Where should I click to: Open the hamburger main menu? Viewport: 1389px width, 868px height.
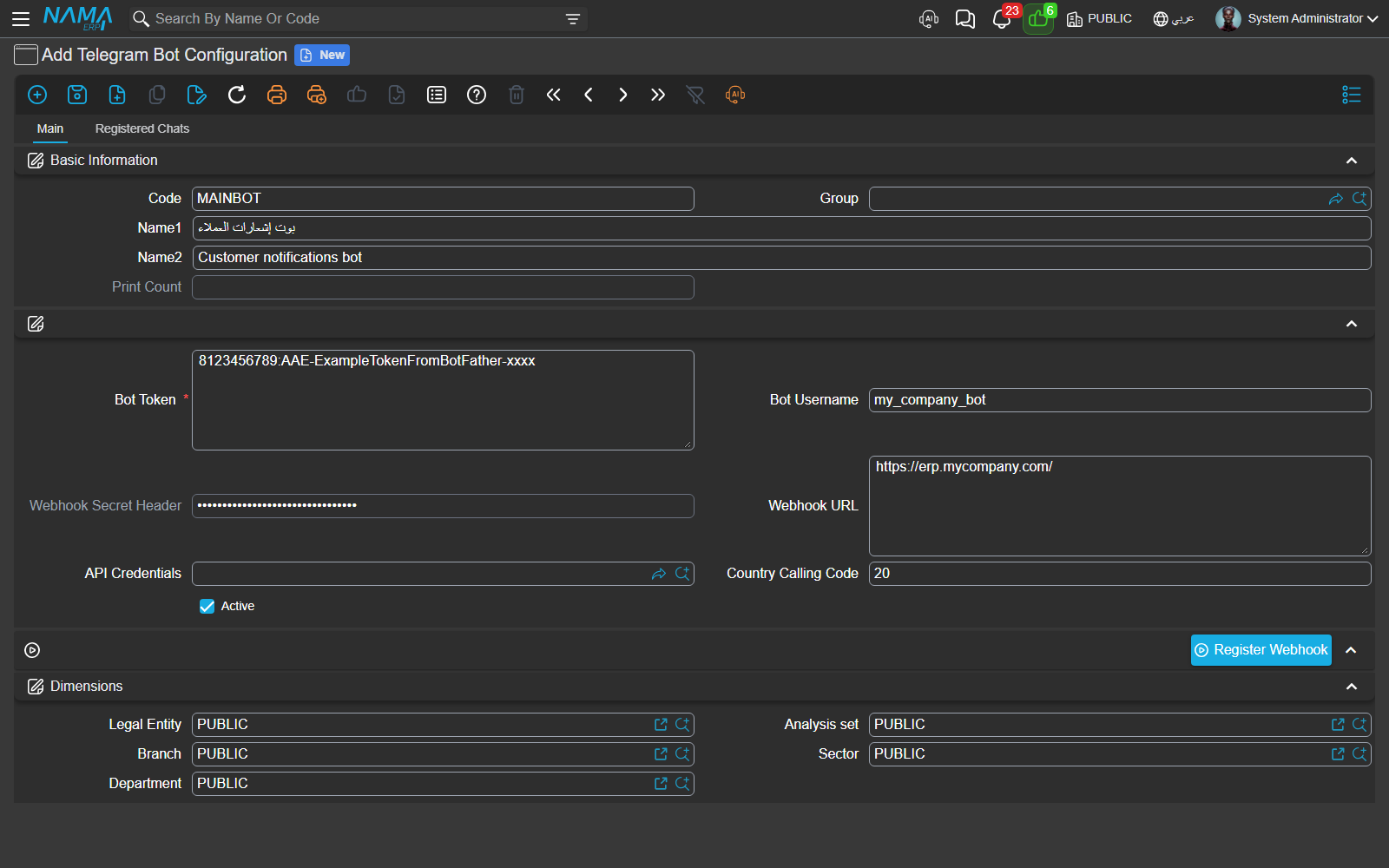point(21,18)
